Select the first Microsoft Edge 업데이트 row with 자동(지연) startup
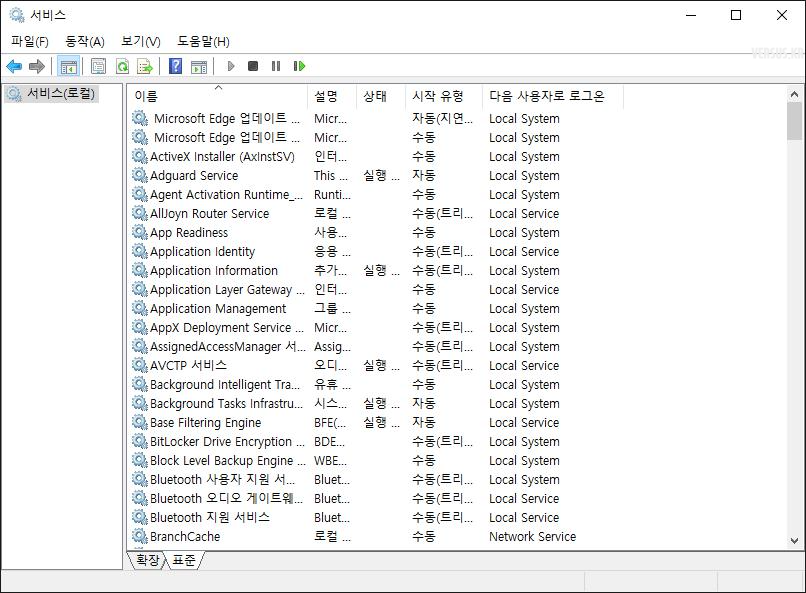 tap(376, 118)
